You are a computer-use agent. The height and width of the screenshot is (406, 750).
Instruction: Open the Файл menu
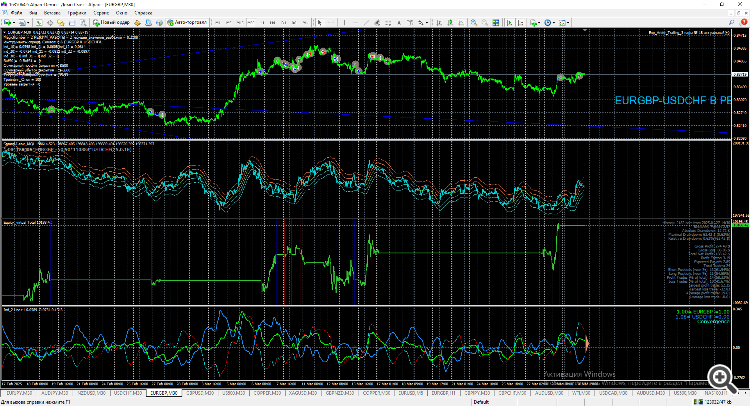16,13
